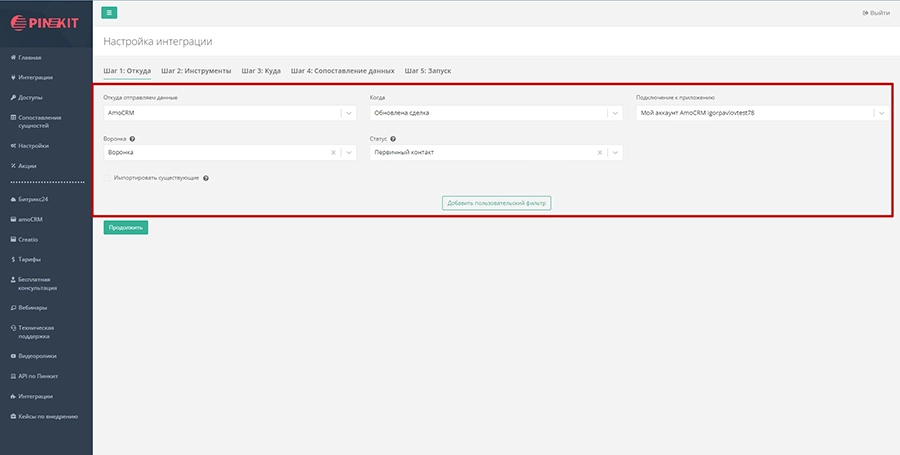Open Шаг 5: Запуск tab
The height and width of the screenshot is (455, 900).
click(x=428, y=71)
